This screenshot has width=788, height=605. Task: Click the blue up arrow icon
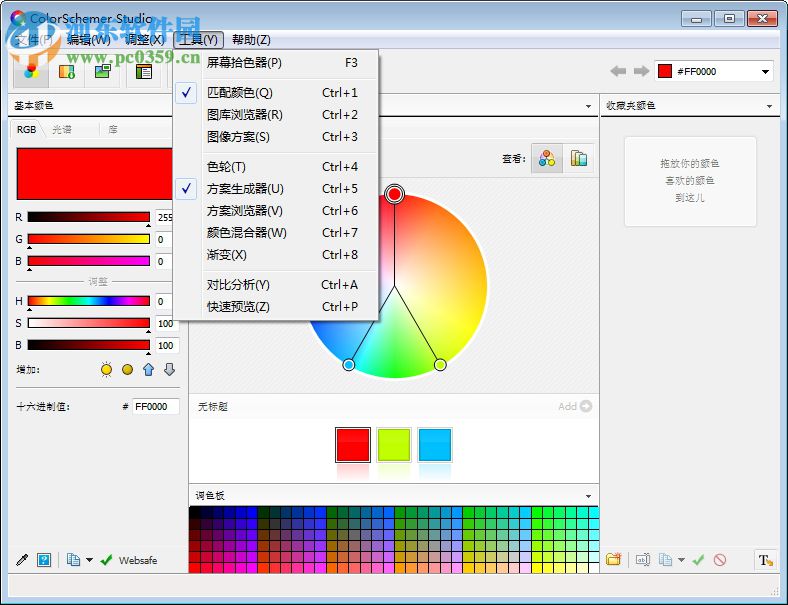pyautogui.click(x=148, y=370)
